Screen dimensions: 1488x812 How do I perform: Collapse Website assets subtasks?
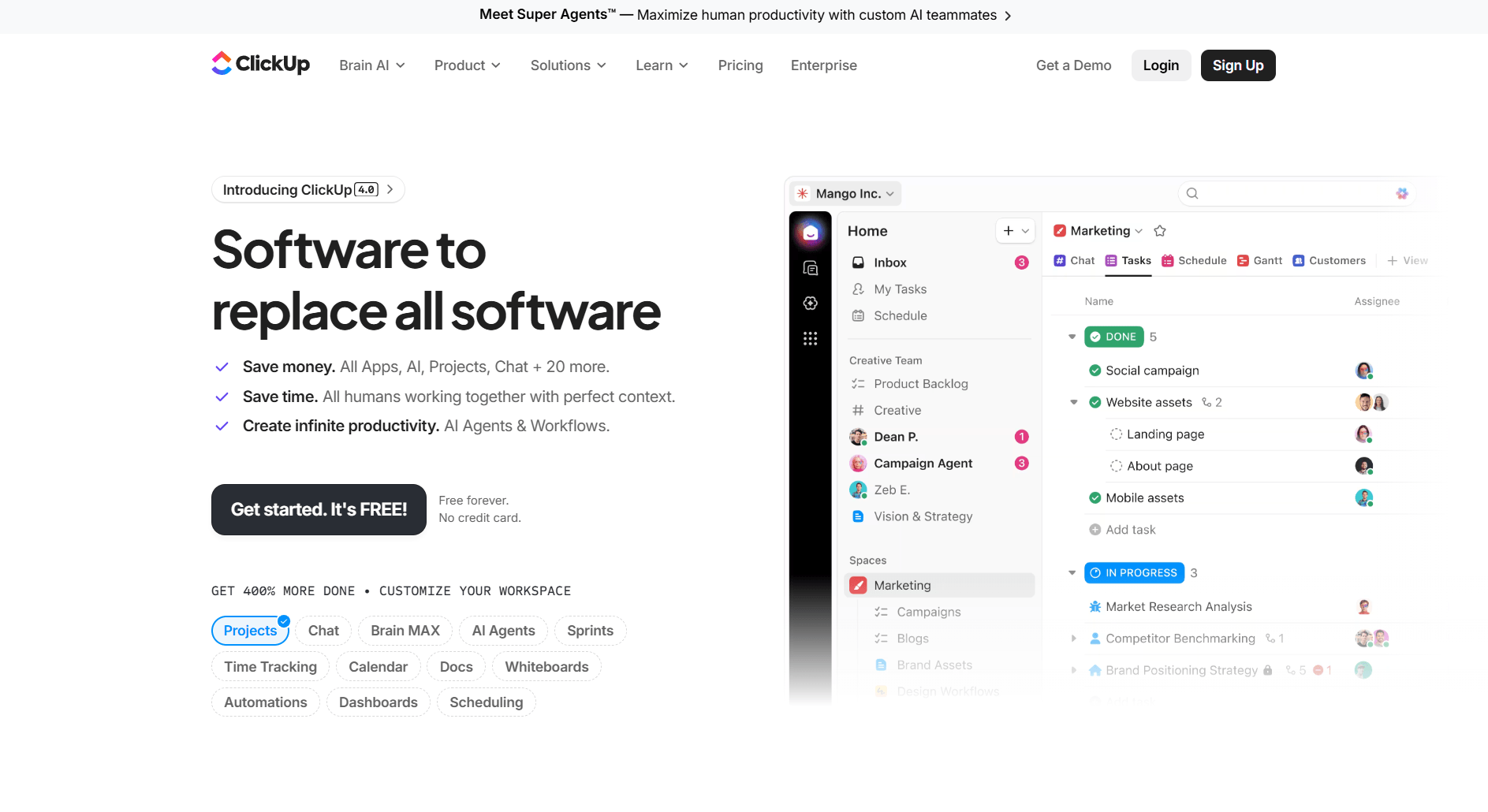pos(1073,402)
